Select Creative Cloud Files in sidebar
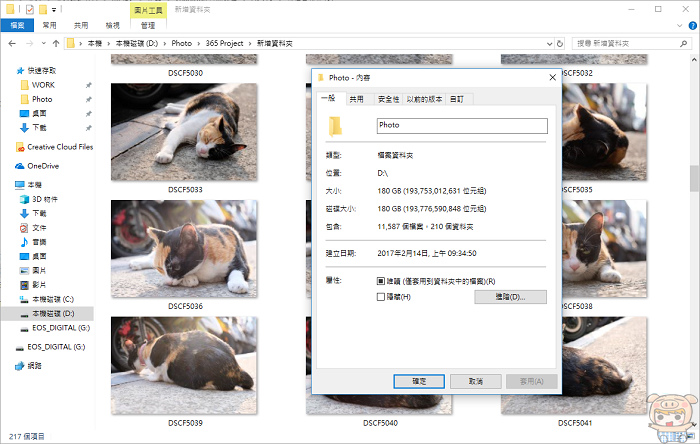This screenshot has width=700, height=444. pyautogui.click(x=54, y=147)
